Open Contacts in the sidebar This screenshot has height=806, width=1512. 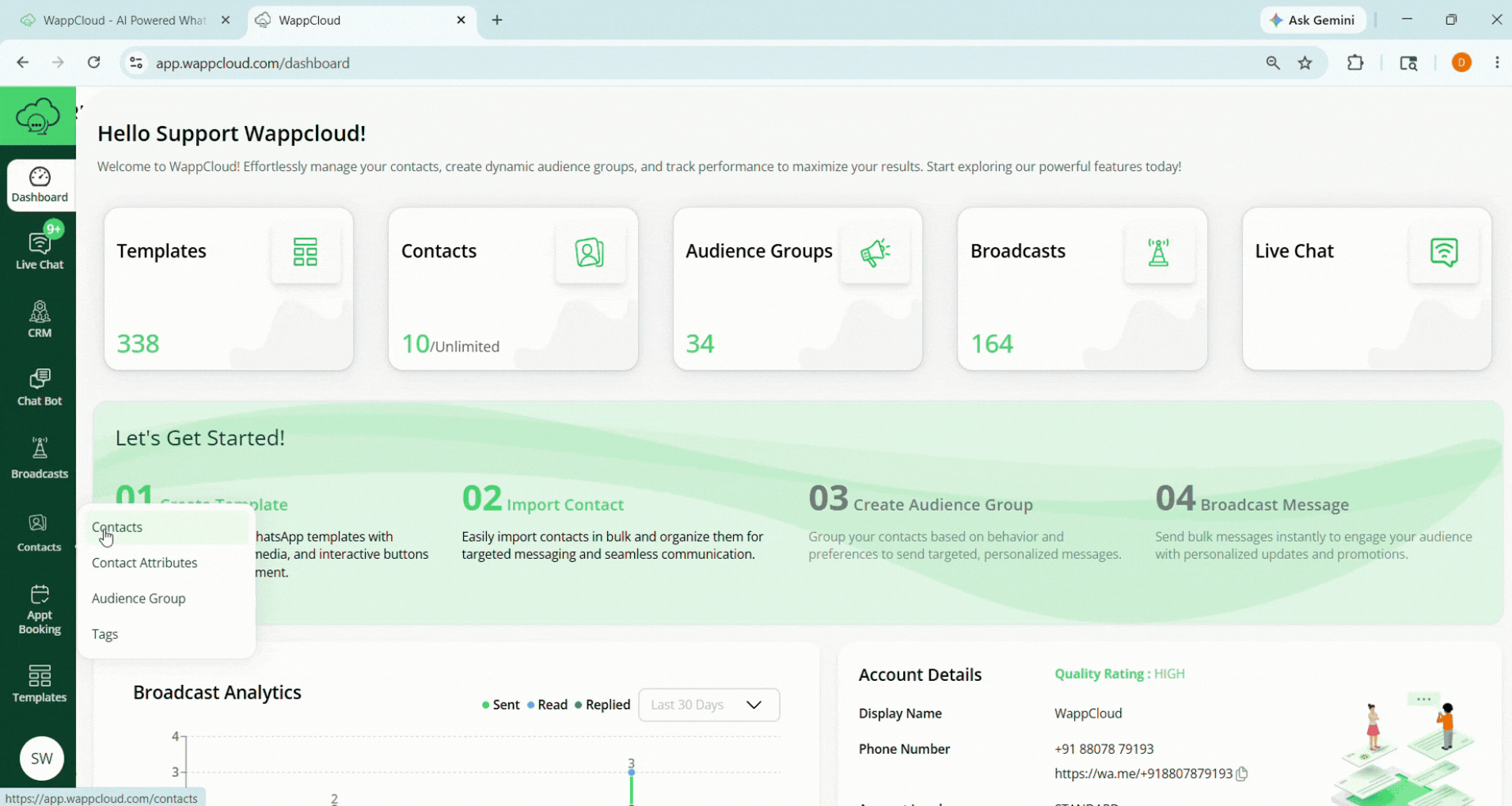pyautogui.click(x=40, y=532)
